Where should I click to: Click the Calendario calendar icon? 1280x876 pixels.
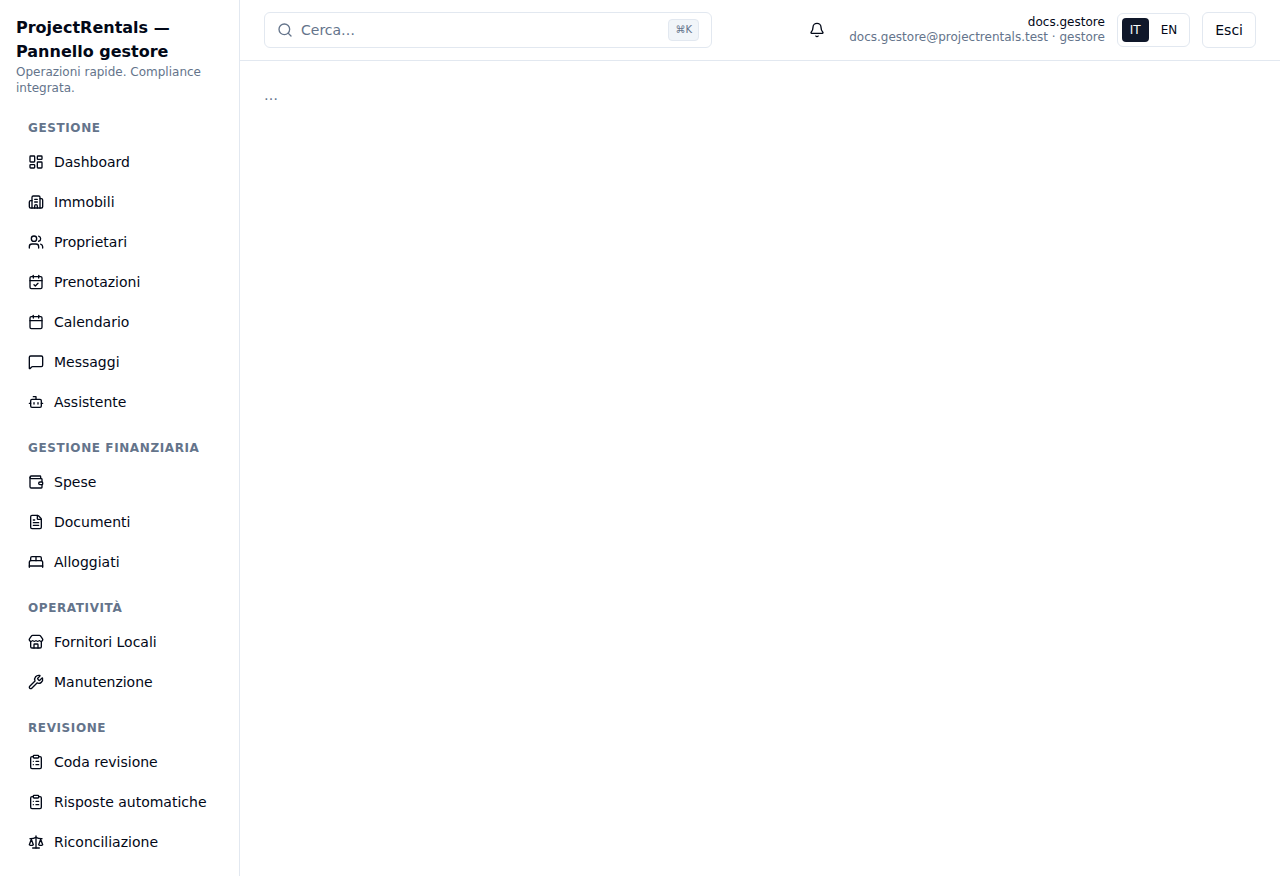tap(36, 322)
